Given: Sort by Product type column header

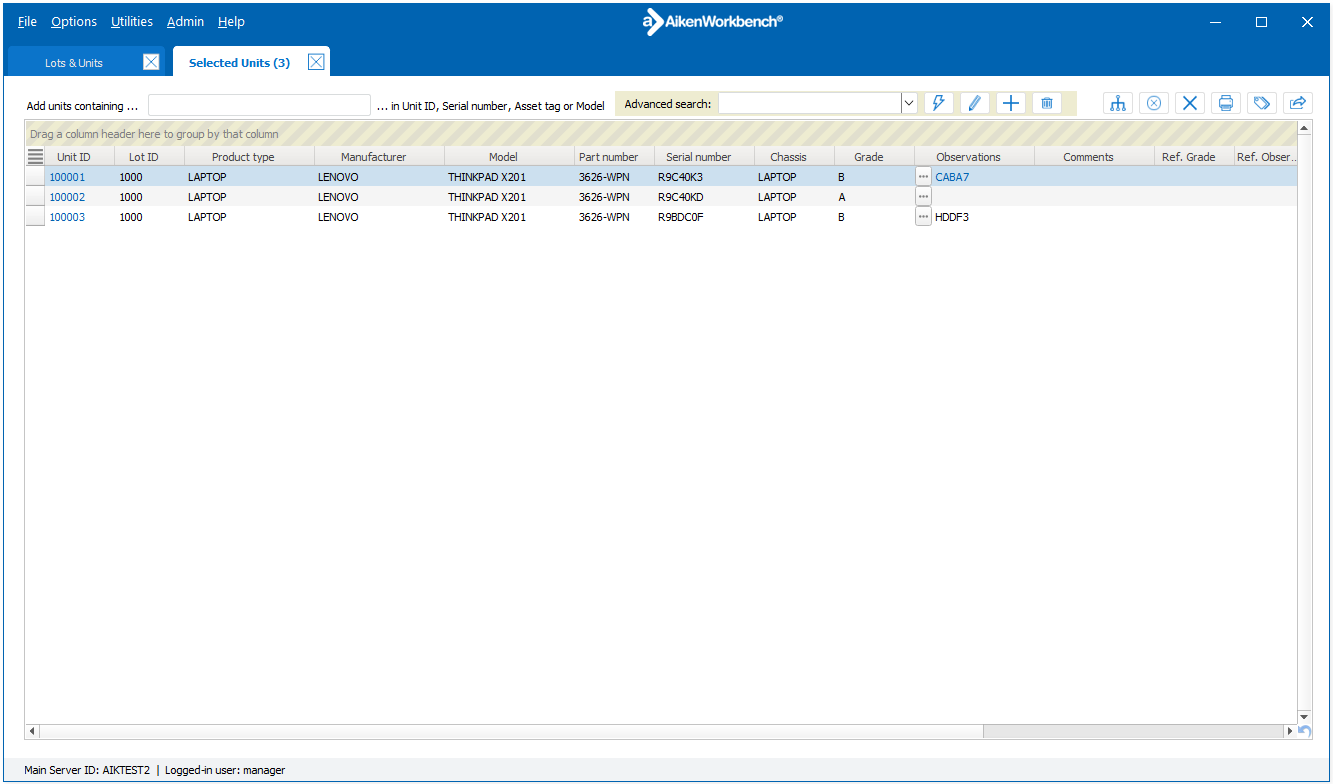Looking at the screenshot, I should pos(249,157).
